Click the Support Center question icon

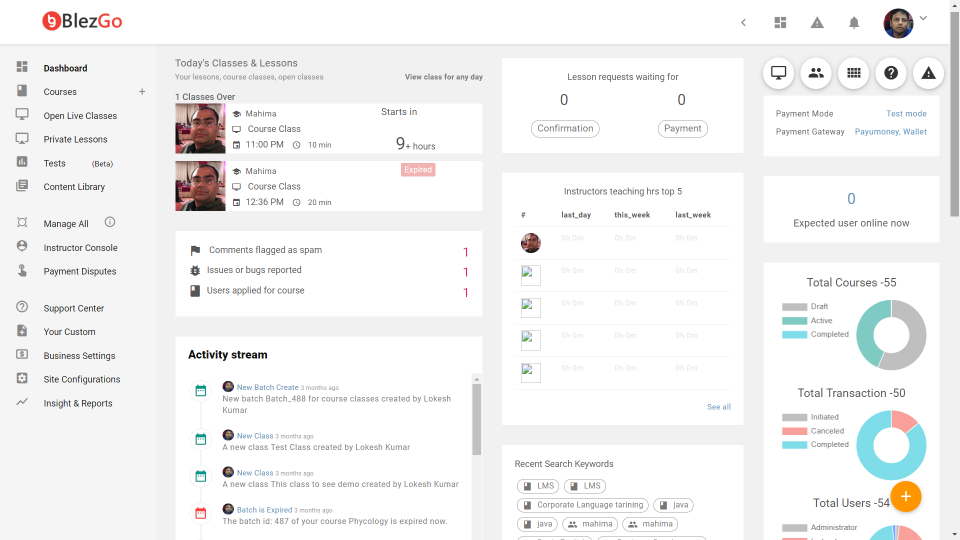click(x=22, y=307)
